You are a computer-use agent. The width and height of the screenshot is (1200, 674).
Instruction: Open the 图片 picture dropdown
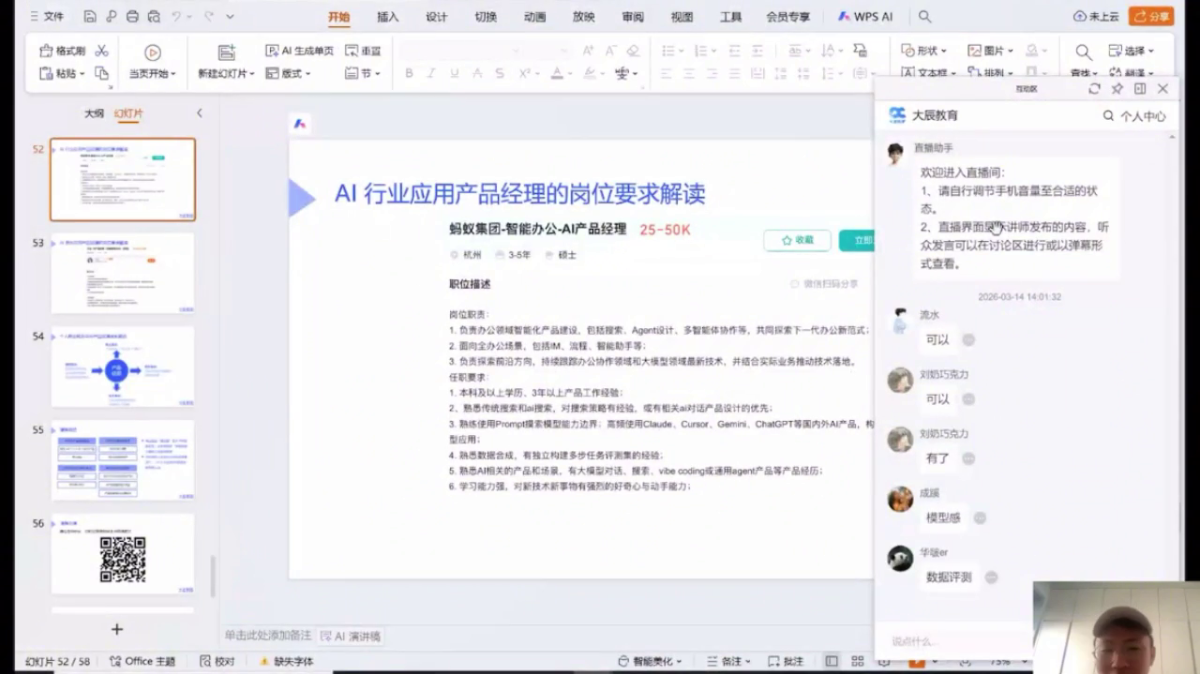990,51
